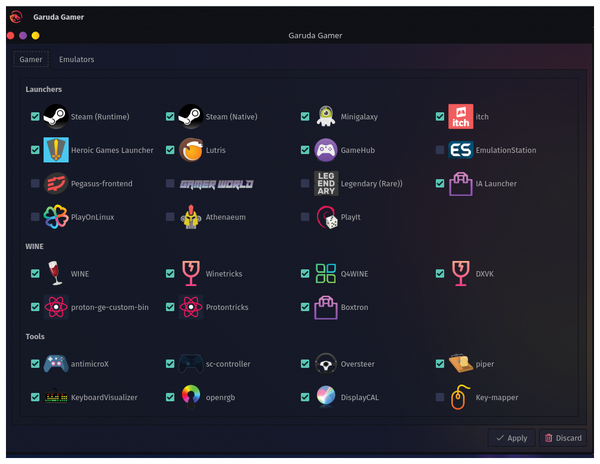Uncheck the itch checkbox
Screen dimensions: 600x464
point(440,116)
